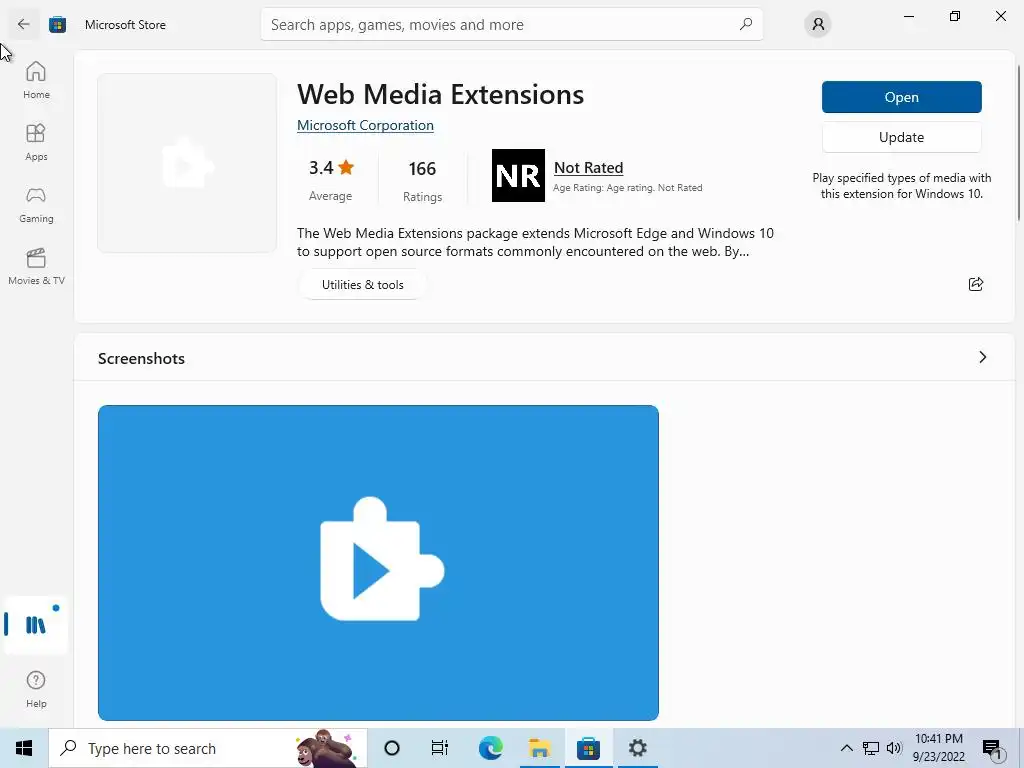Click the network icon in system tray
1024x768 pixels.
[871, 748]
